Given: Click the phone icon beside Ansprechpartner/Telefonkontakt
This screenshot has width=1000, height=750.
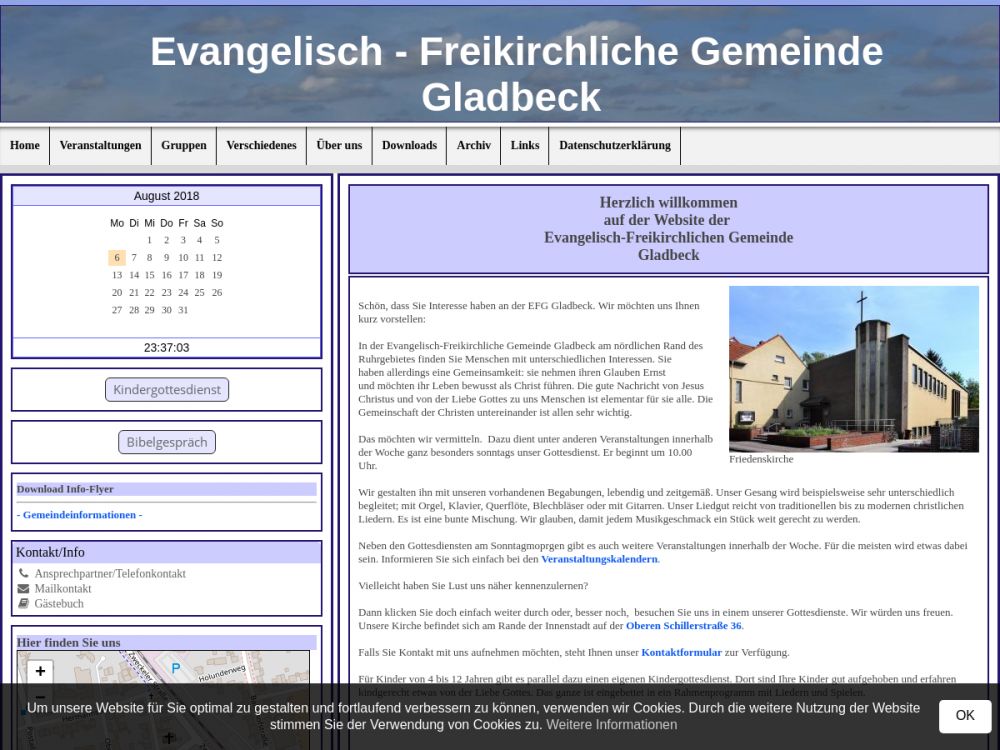Looking at the screenshot, I should 24,574.
